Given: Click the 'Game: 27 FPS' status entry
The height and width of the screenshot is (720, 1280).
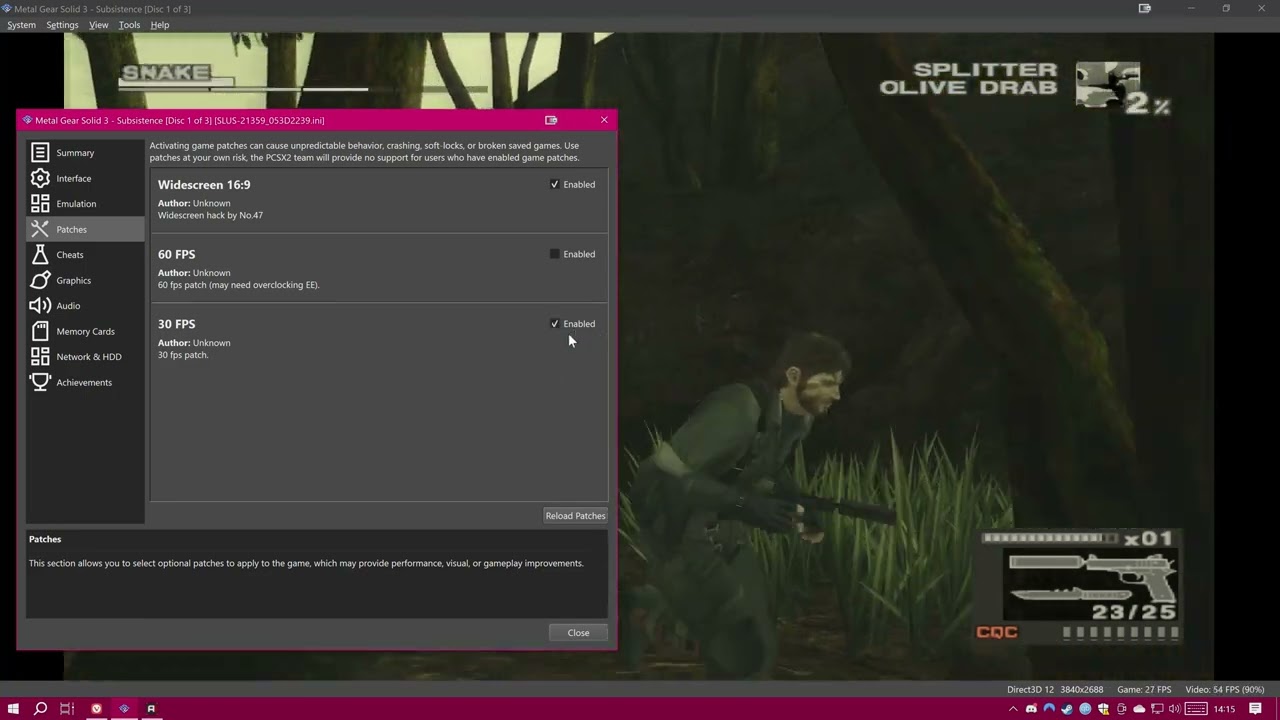Looking at the screenshot, I should tap(1144, 690).
